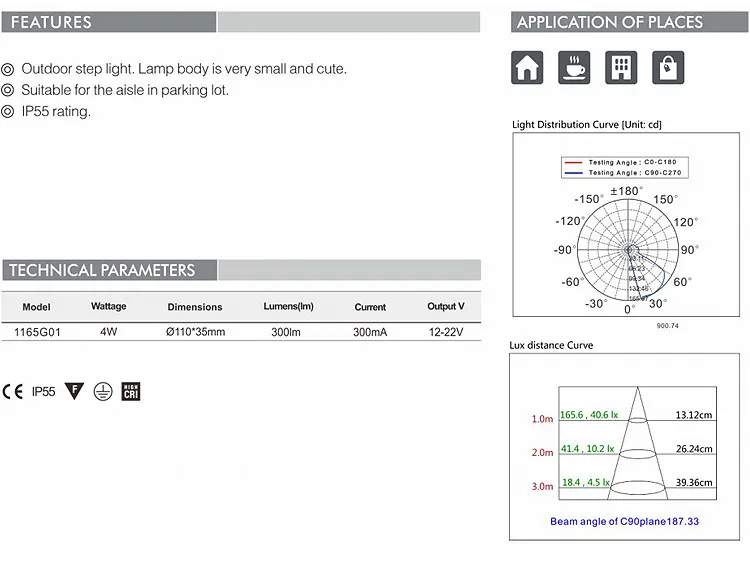
Task: Select the earth ground symbol icon
Action: pos(101,391)
